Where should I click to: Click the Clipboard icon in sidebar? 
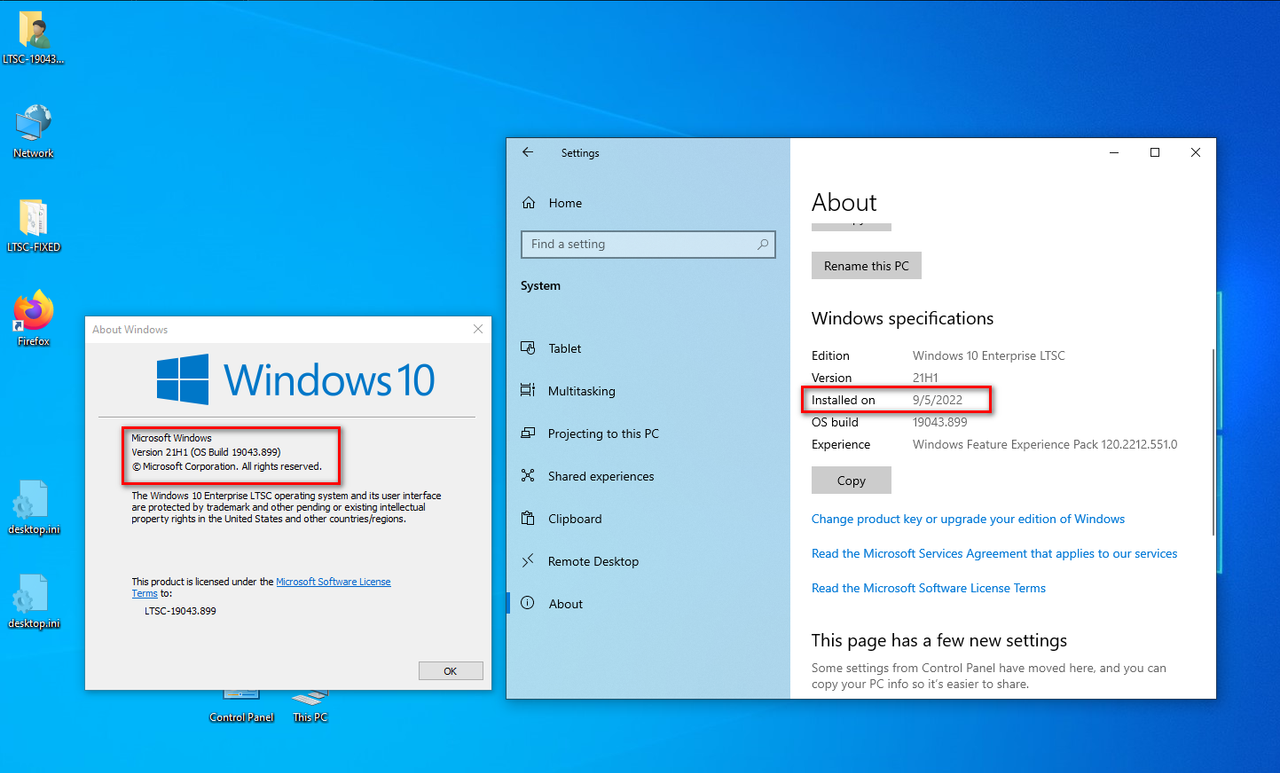[529, 519]
